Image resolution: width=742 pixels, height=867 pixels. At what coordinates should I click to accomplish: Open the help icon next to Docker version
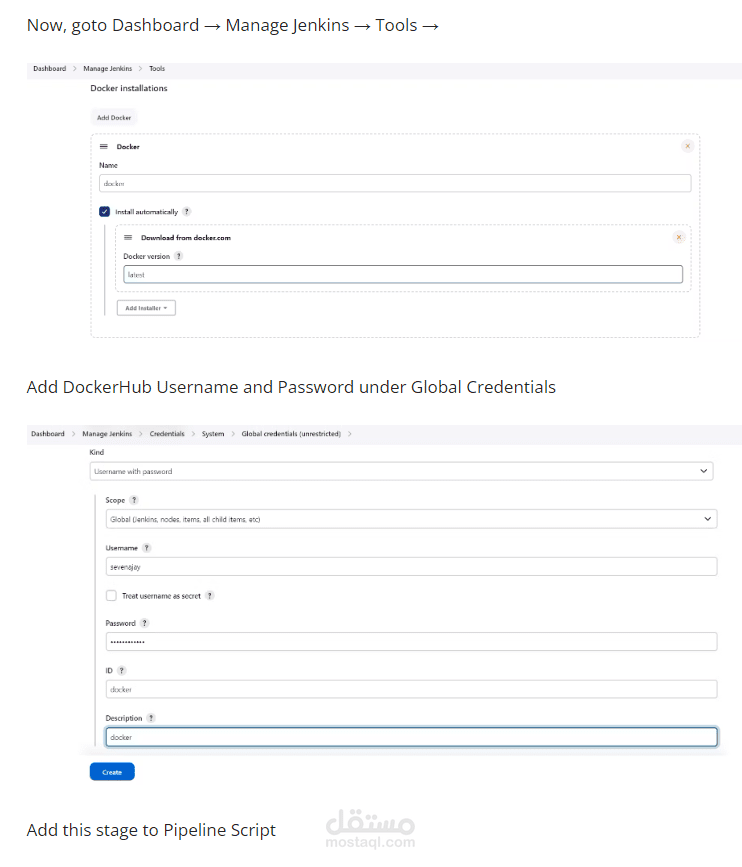tap(179, 256)
